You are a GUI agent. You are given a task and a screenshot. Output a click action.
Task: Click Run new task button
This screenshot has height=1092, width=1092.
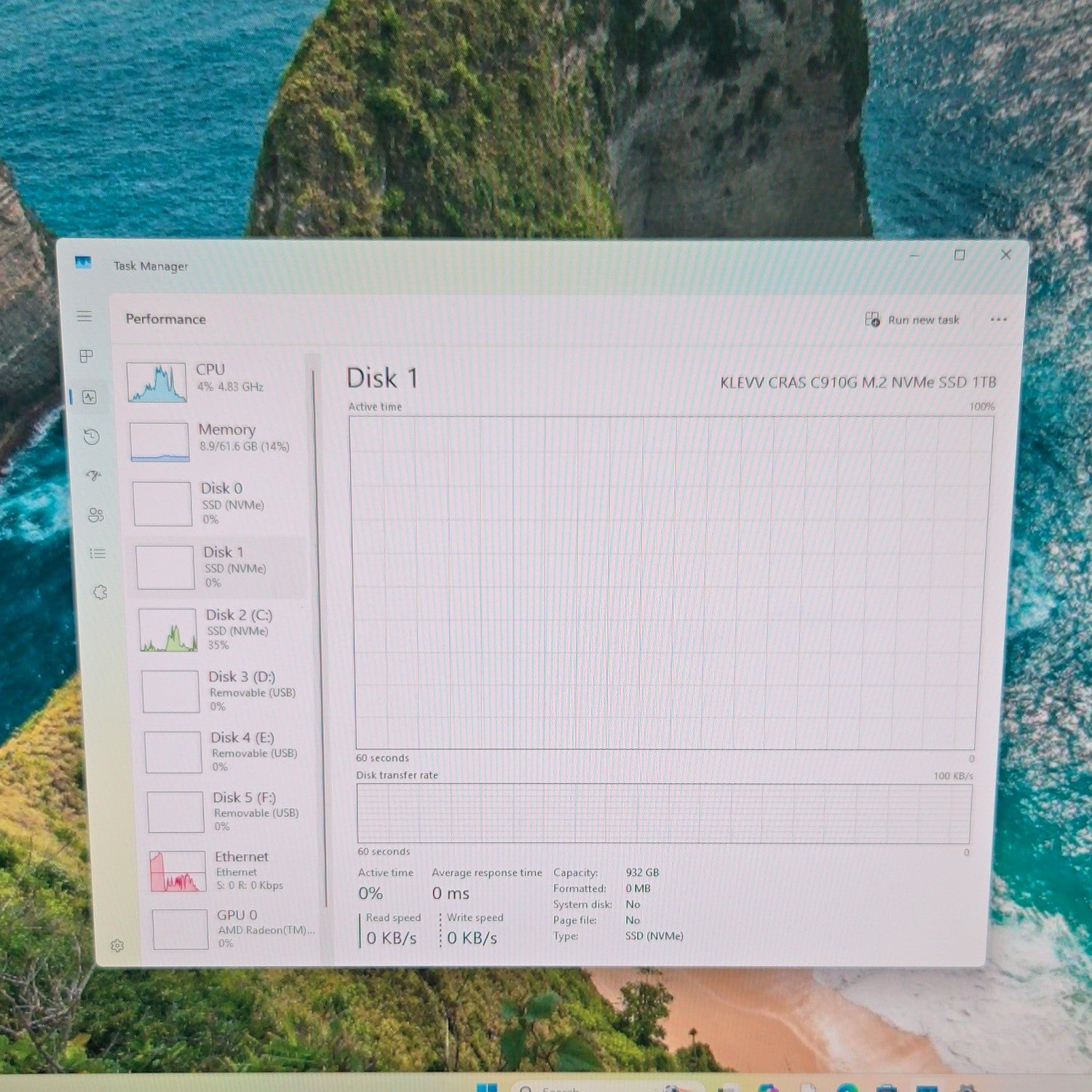click(912, 320)
